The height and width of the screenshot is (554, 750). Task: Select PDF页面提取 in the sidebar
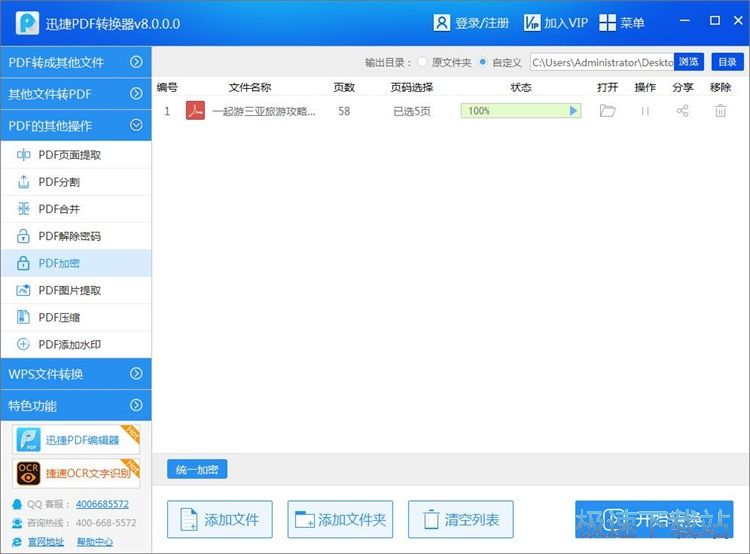point(76,155)
